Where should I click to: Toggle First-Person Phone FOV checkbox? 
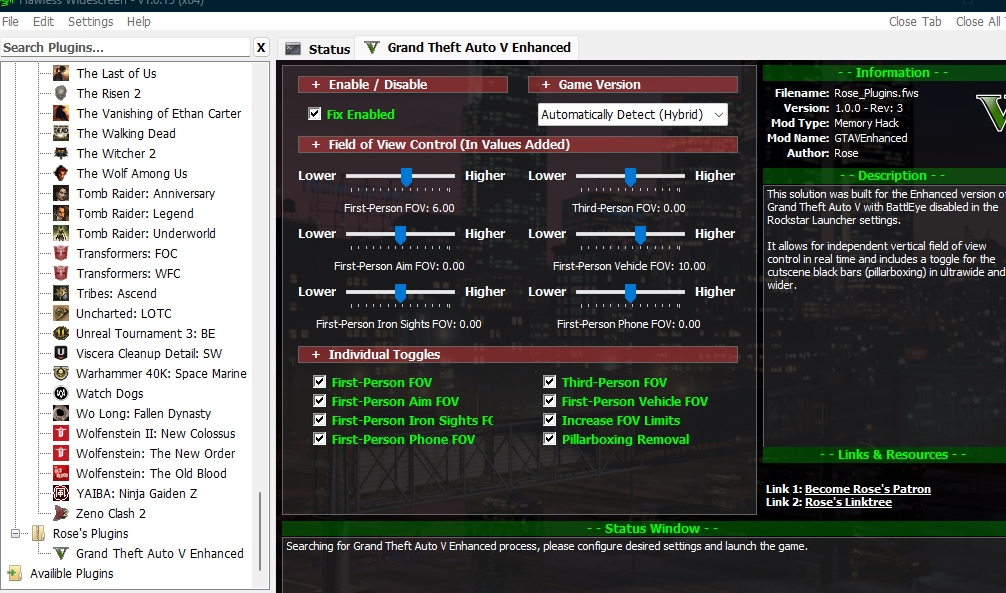point(320,438)
